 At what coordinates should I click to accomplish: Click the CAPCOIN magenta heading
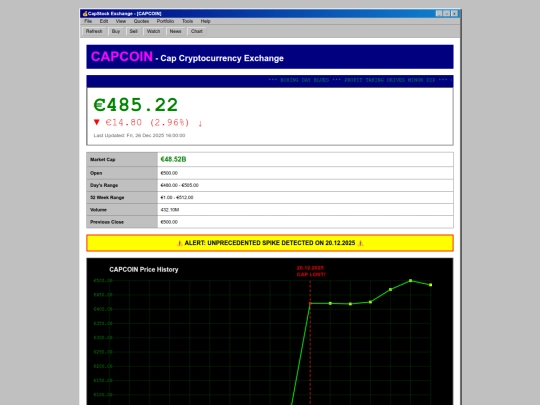122,57
